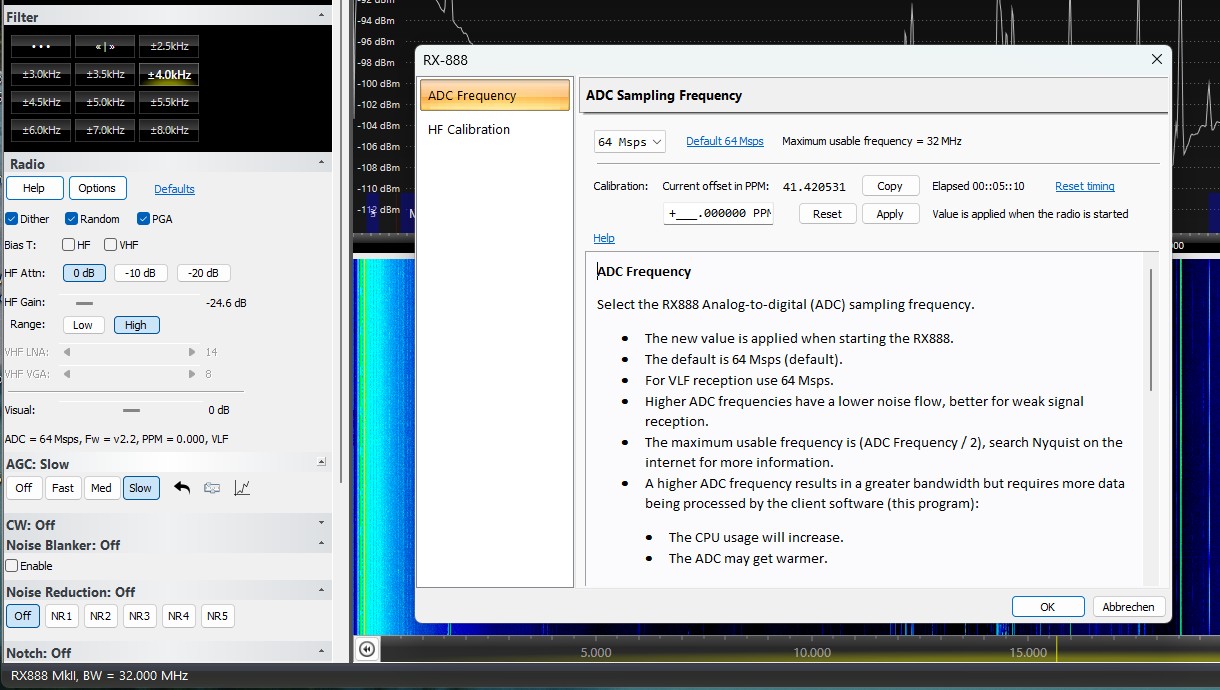Check the Noise Blanker Enable box
This screenshot has width=1220, height=690.
12,566
